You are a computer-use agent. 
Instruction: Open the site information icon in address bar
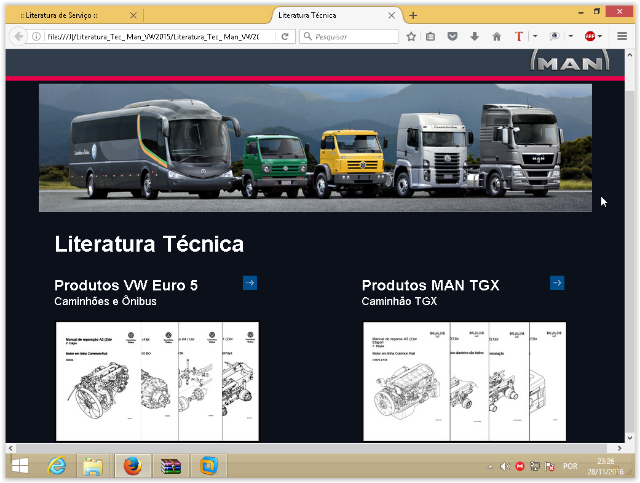coord(36,36)
